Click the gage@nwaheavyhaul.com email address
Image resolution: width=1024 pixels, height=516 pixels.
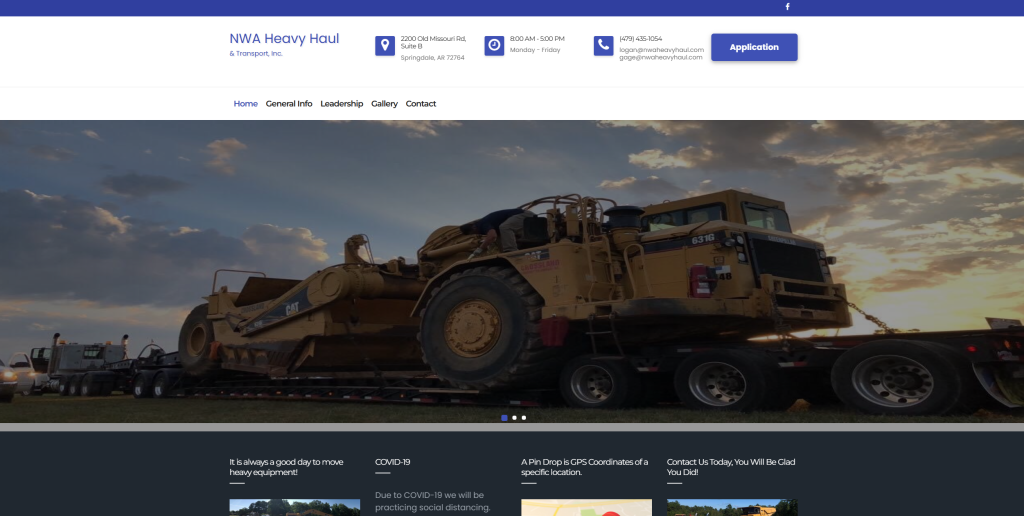pyautogui.click(x=661, y=57)
